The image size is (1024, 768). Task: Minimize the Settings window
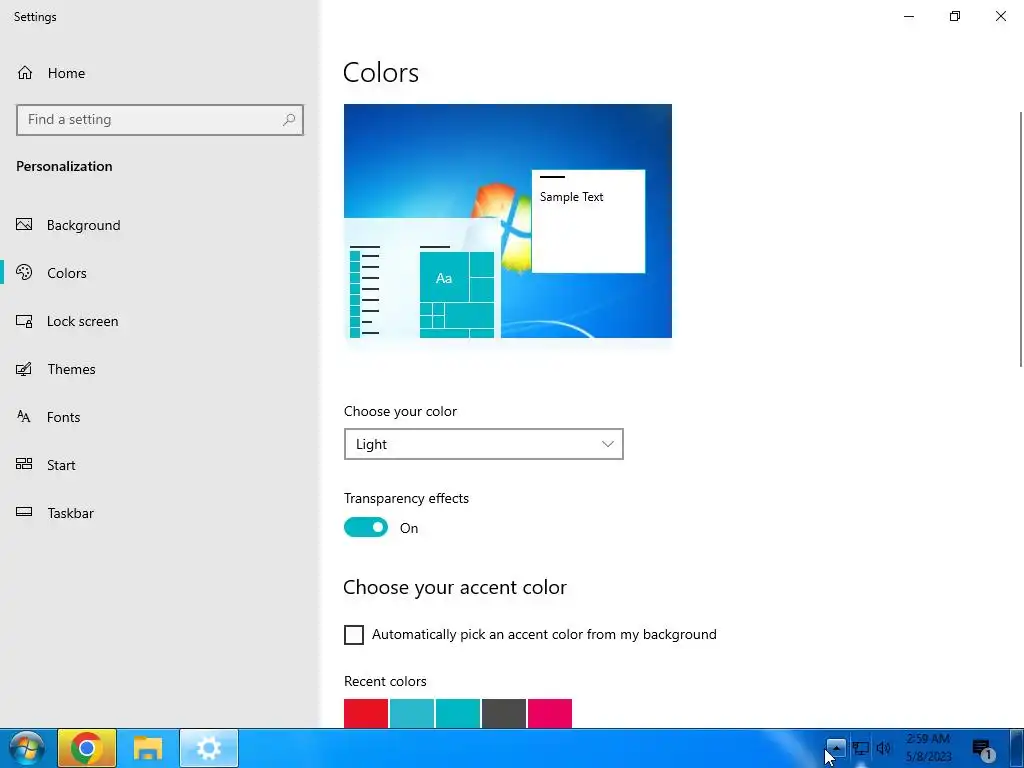pos(908,16)
